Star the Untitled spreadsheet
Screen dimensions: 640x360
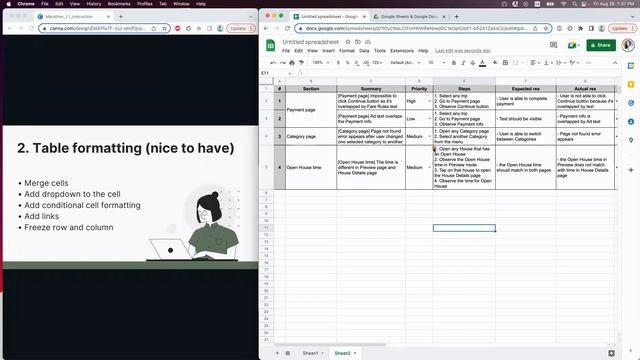click(348, 42)
